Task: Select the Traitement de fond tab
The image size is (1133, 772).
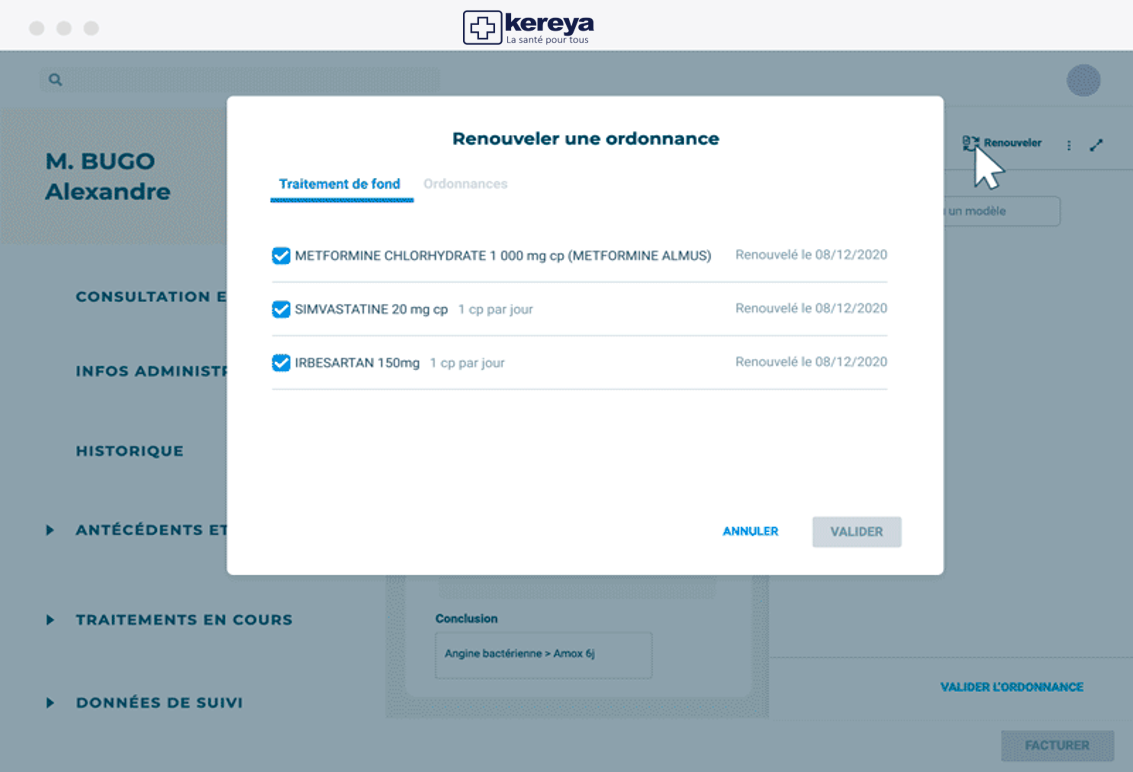Action: click(x=340, y=184)
